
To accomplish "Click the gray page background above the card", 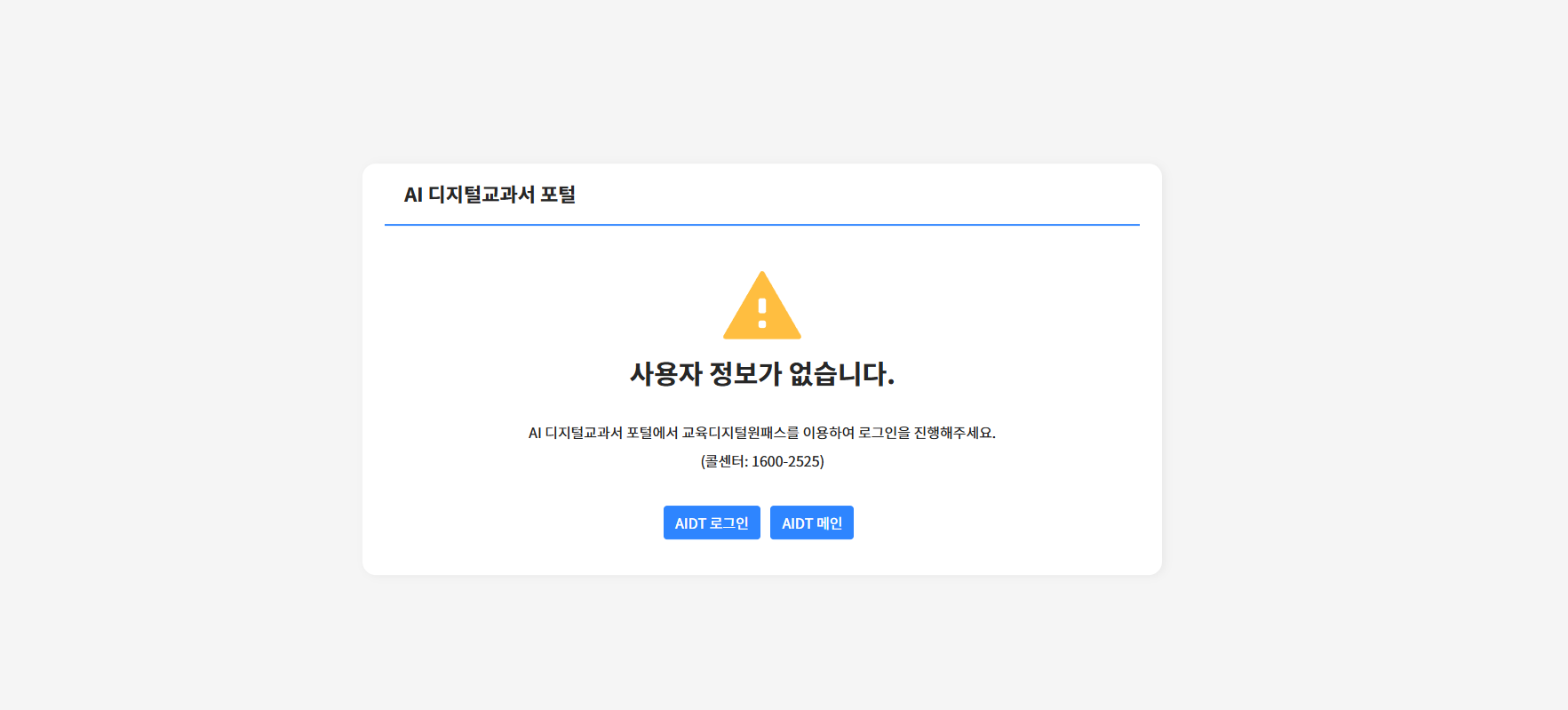I will pos(761,80).
